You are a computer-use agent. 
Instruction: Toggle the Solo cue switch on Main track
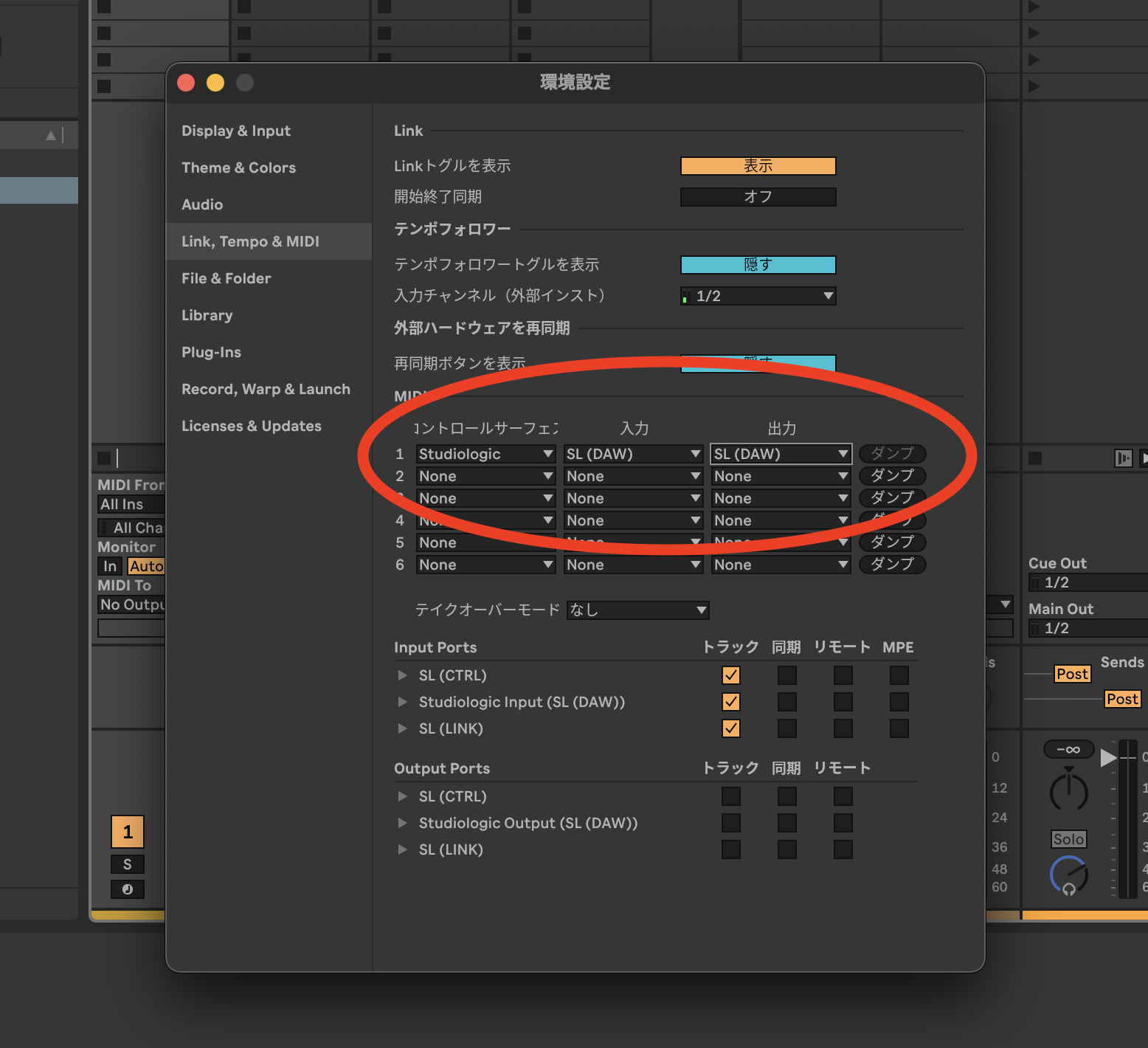[1068, 839]
